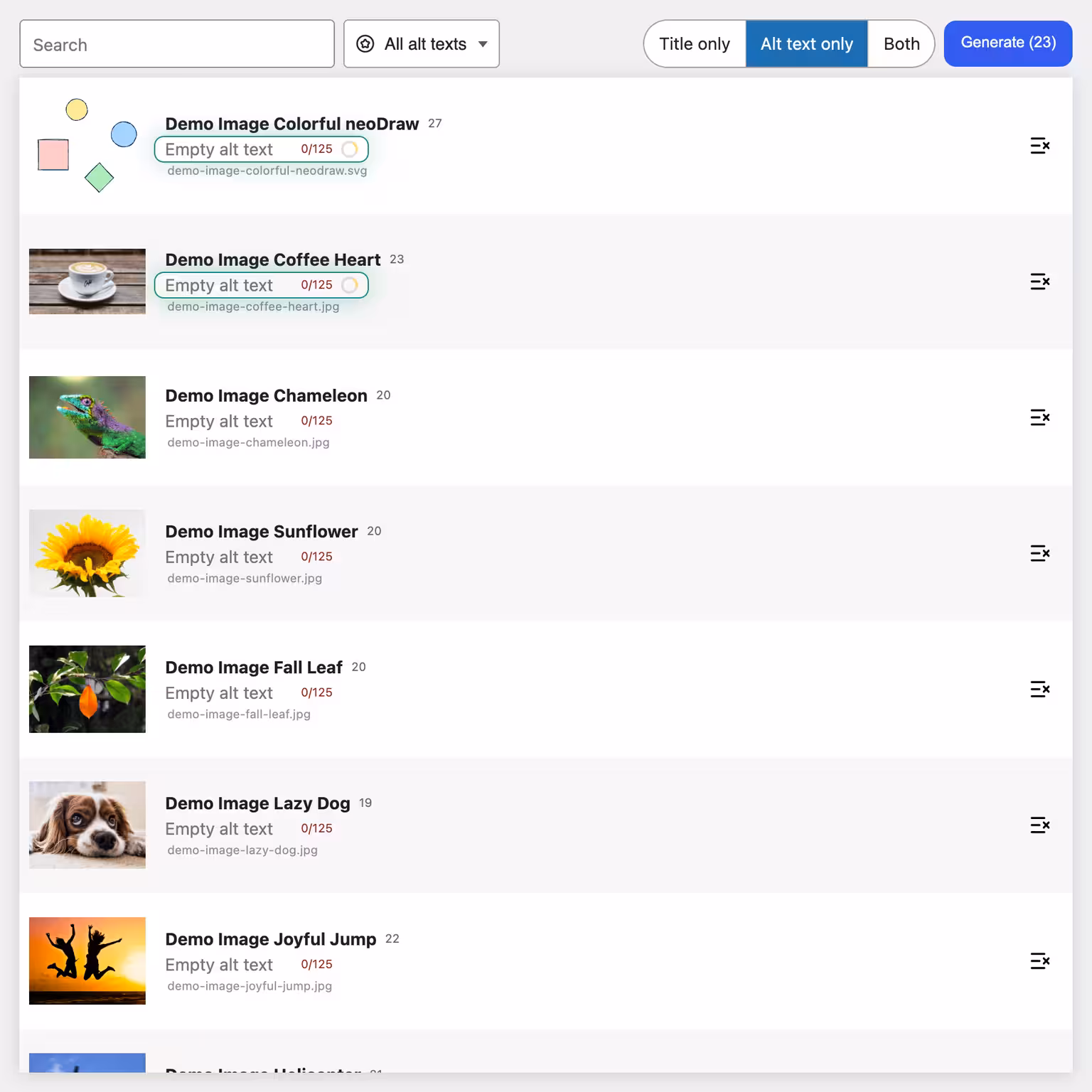Focus the Search input field
1092x1092 pixels.
(x=177, y=44)
